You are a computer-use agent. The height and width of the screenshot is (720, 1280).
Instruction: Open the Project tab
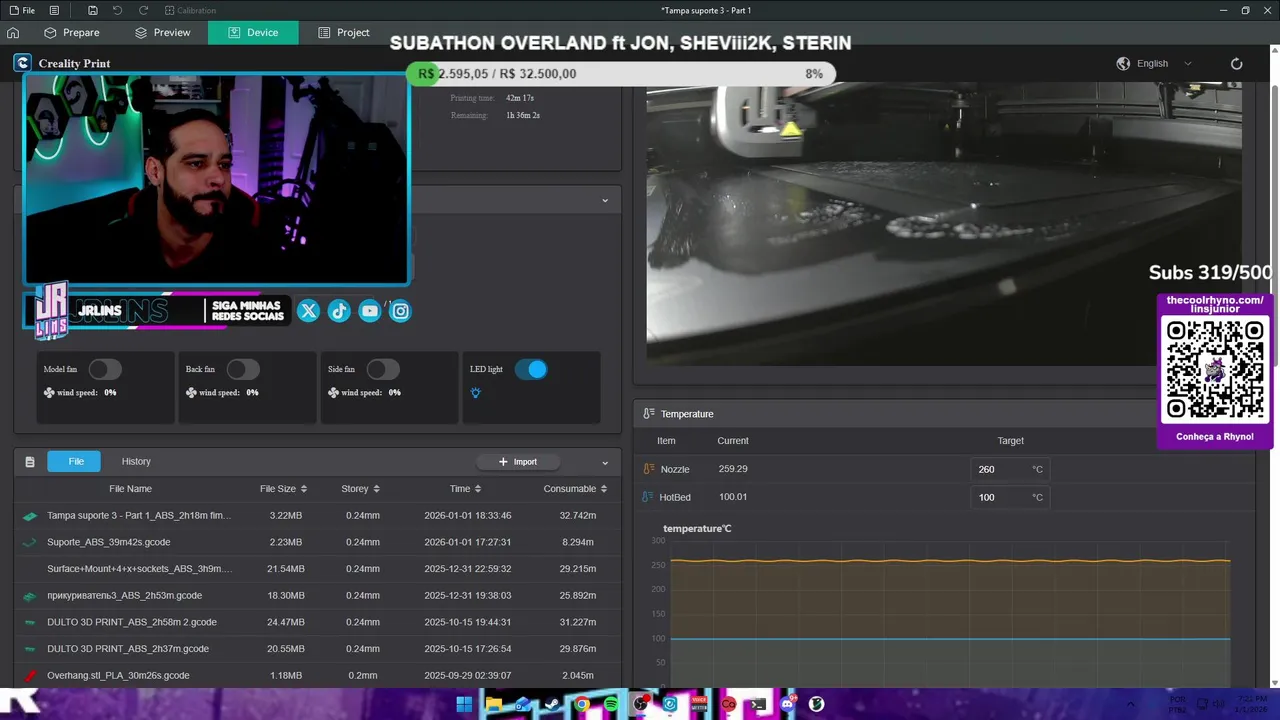coord(343,32)
